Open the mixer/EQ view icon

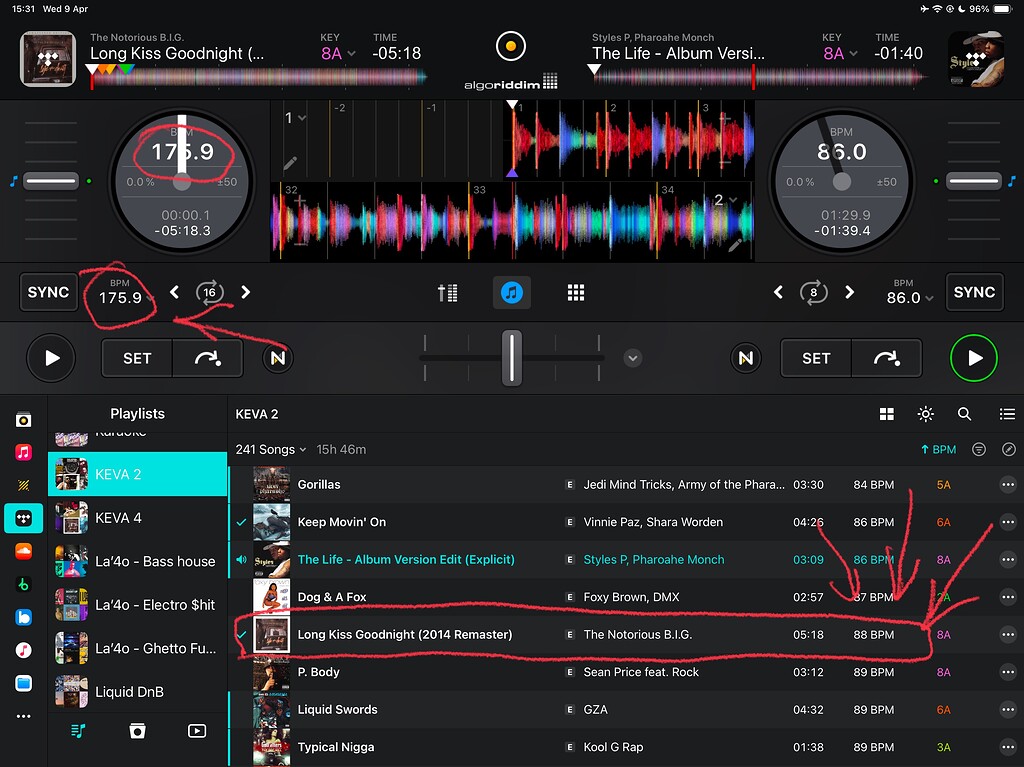click(x=448, y=292)
